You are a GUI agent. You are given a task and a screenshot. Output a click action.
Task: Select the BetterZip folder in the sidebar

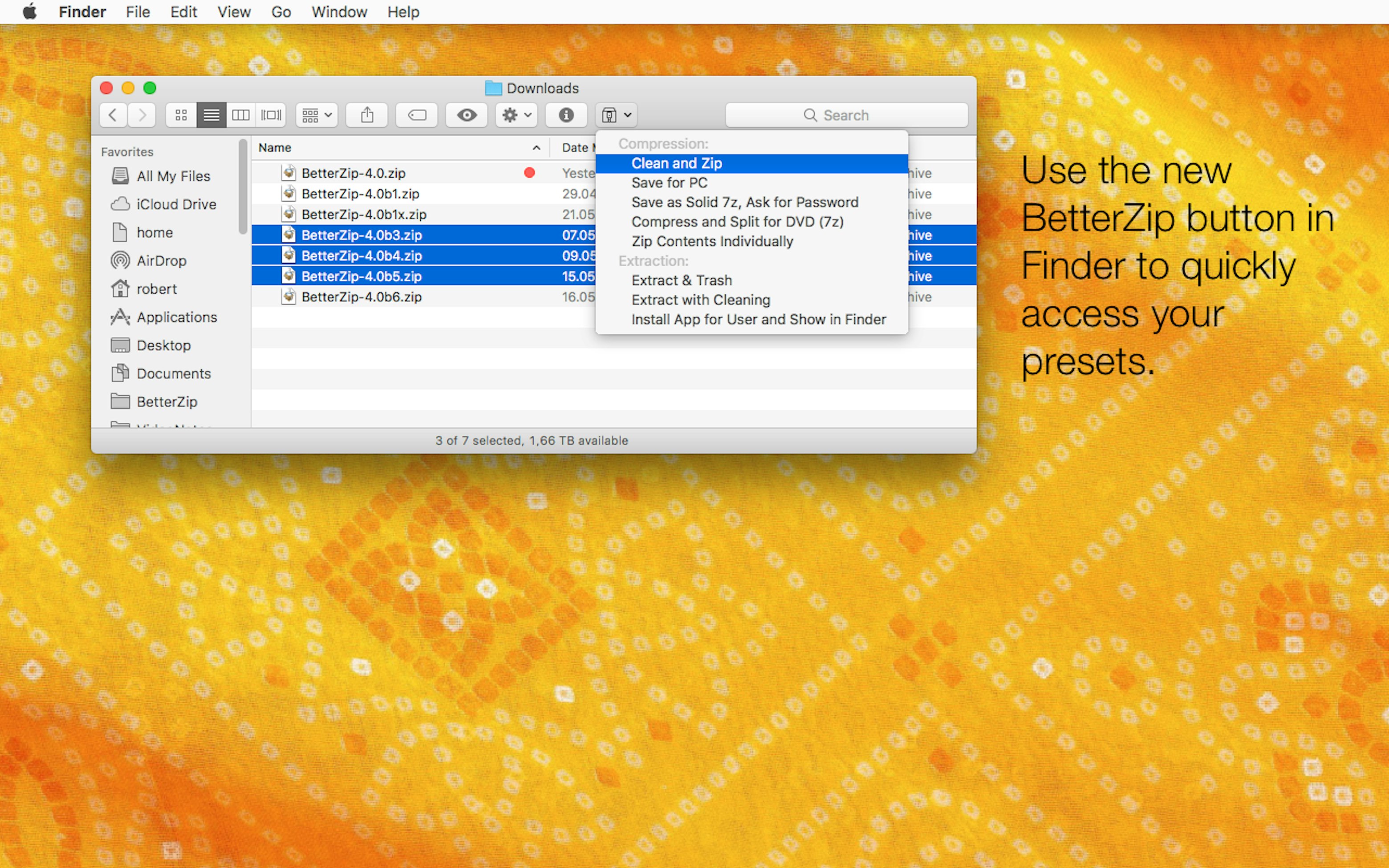pyautogui.click(x=167, y=401)
